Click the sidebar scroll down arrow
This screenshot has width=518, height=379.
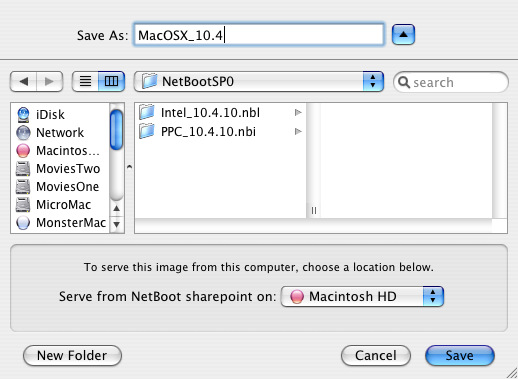coord(117,224)
